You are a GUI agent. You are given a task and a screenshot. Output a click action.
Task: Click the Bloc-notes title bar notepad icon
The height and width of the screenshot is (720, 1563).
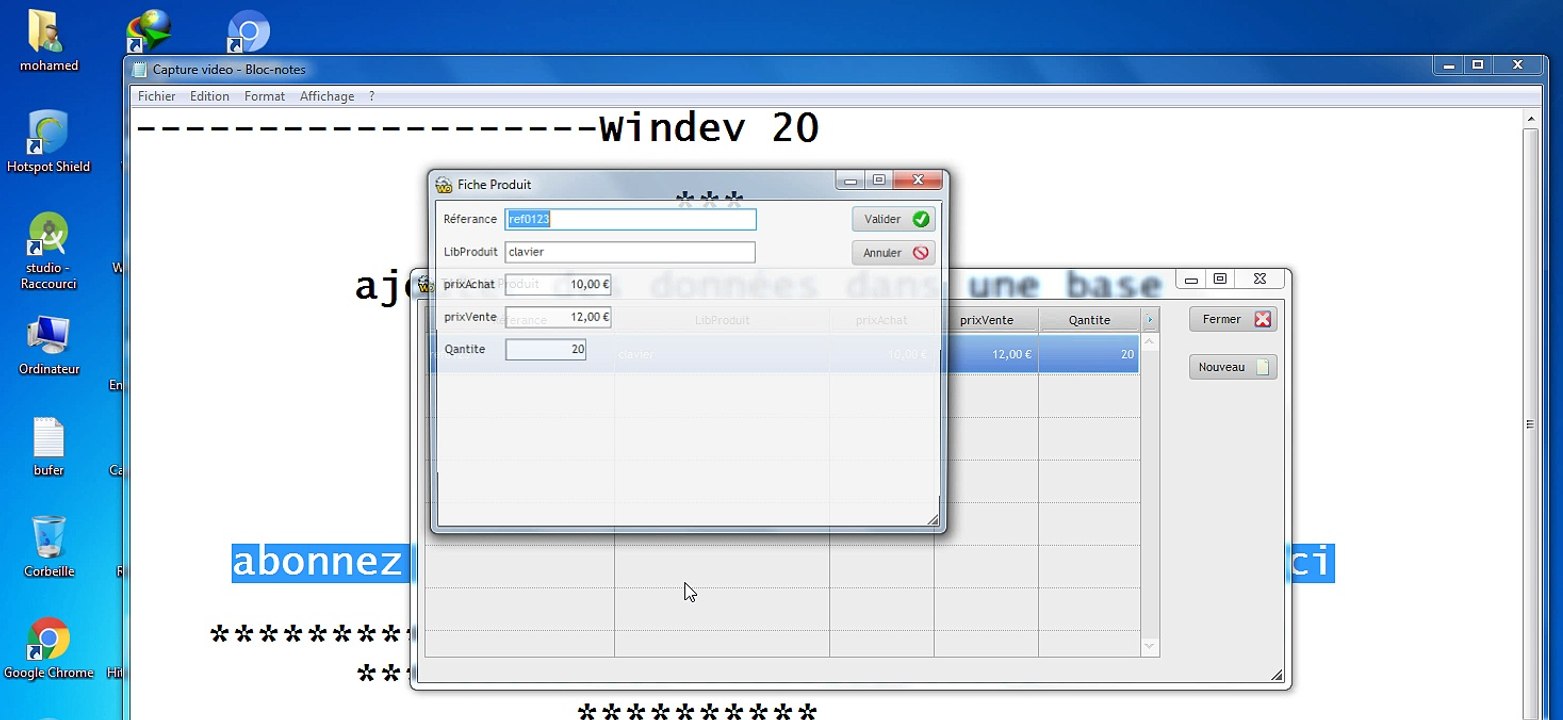coord(140,69)
